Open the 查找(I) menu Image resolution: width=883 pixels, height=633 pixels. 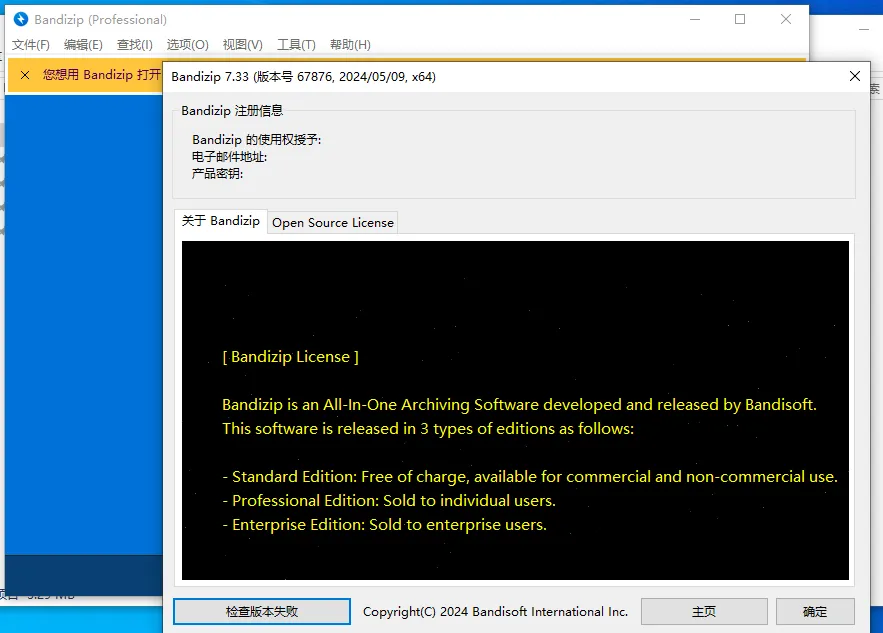[x=135, y=44]
